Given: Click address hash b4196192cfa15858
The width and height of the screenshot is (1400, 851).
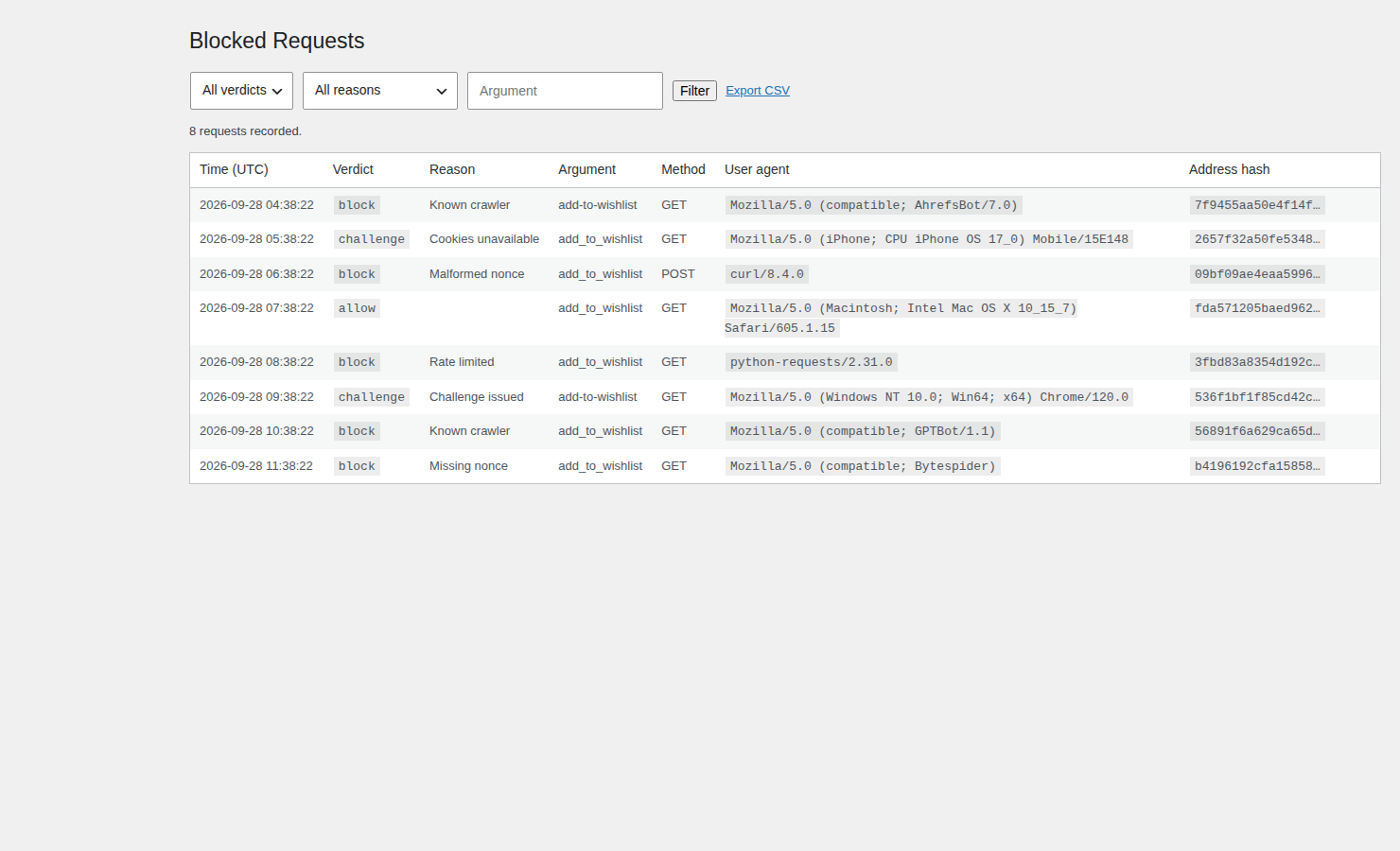Looking at the screenshot, I should pyautogui.click(x=1257, y=466).
